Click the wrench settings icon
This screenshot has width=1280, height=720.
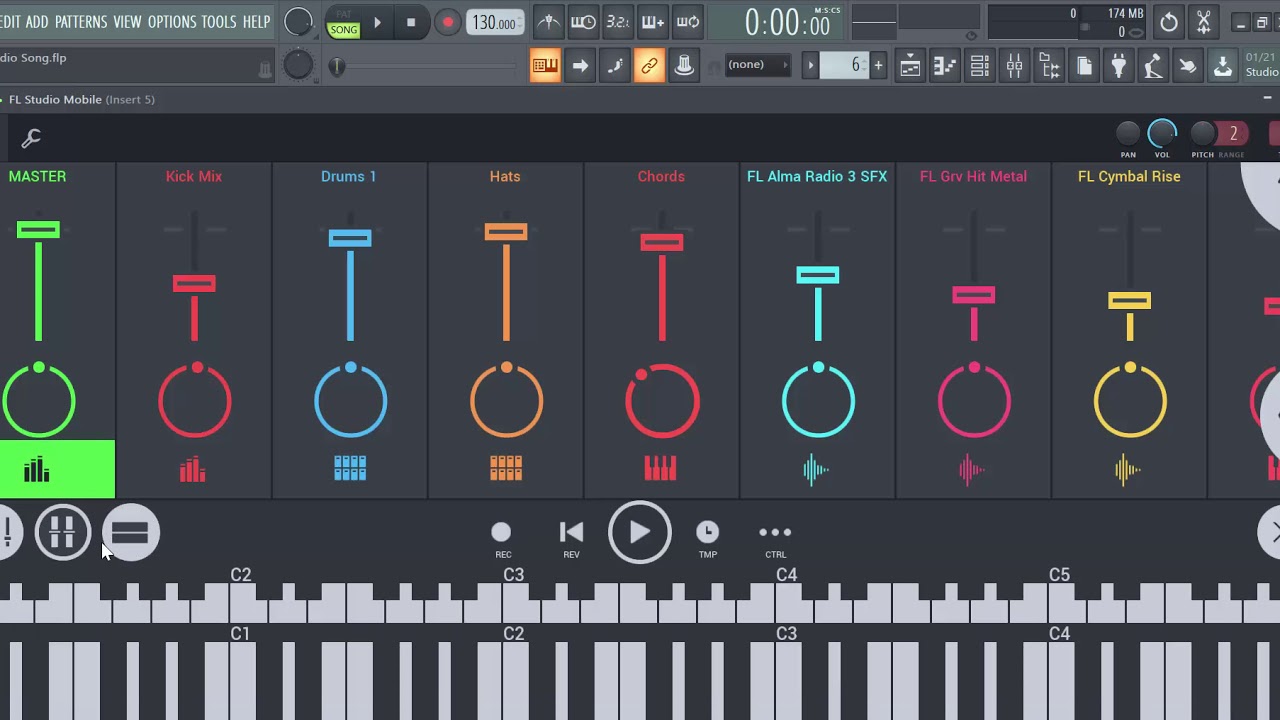pos(31,138)
